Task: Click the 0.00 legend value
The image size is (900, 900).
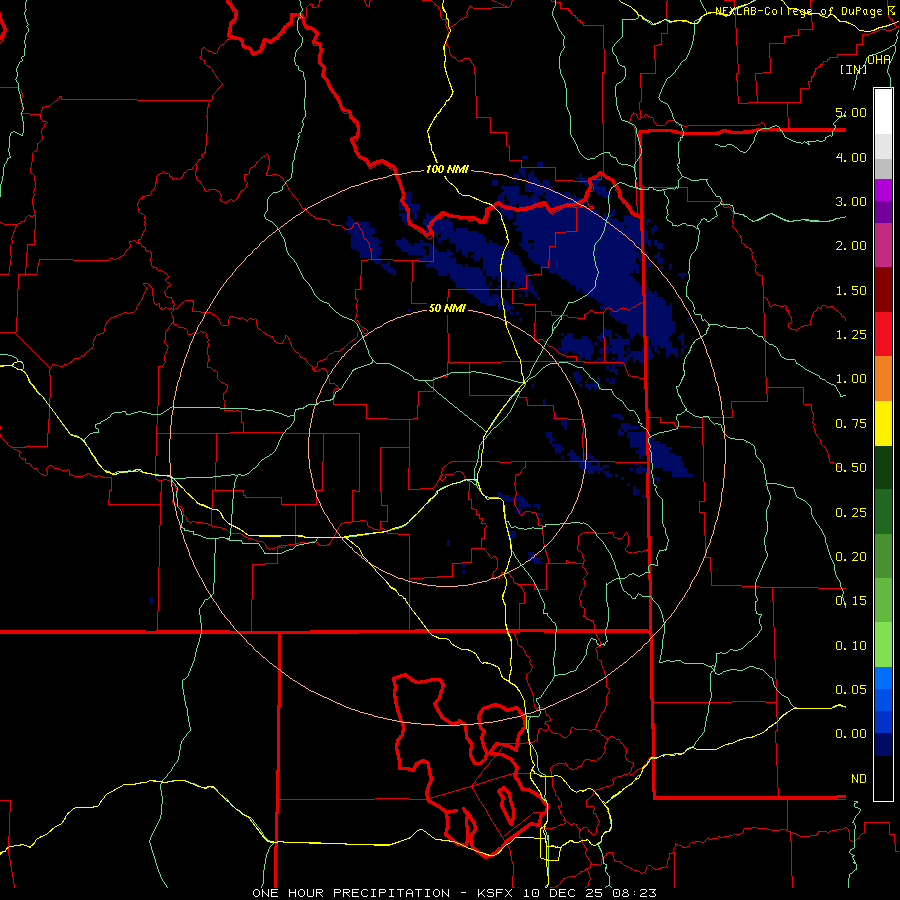Action: click(851, 734)
